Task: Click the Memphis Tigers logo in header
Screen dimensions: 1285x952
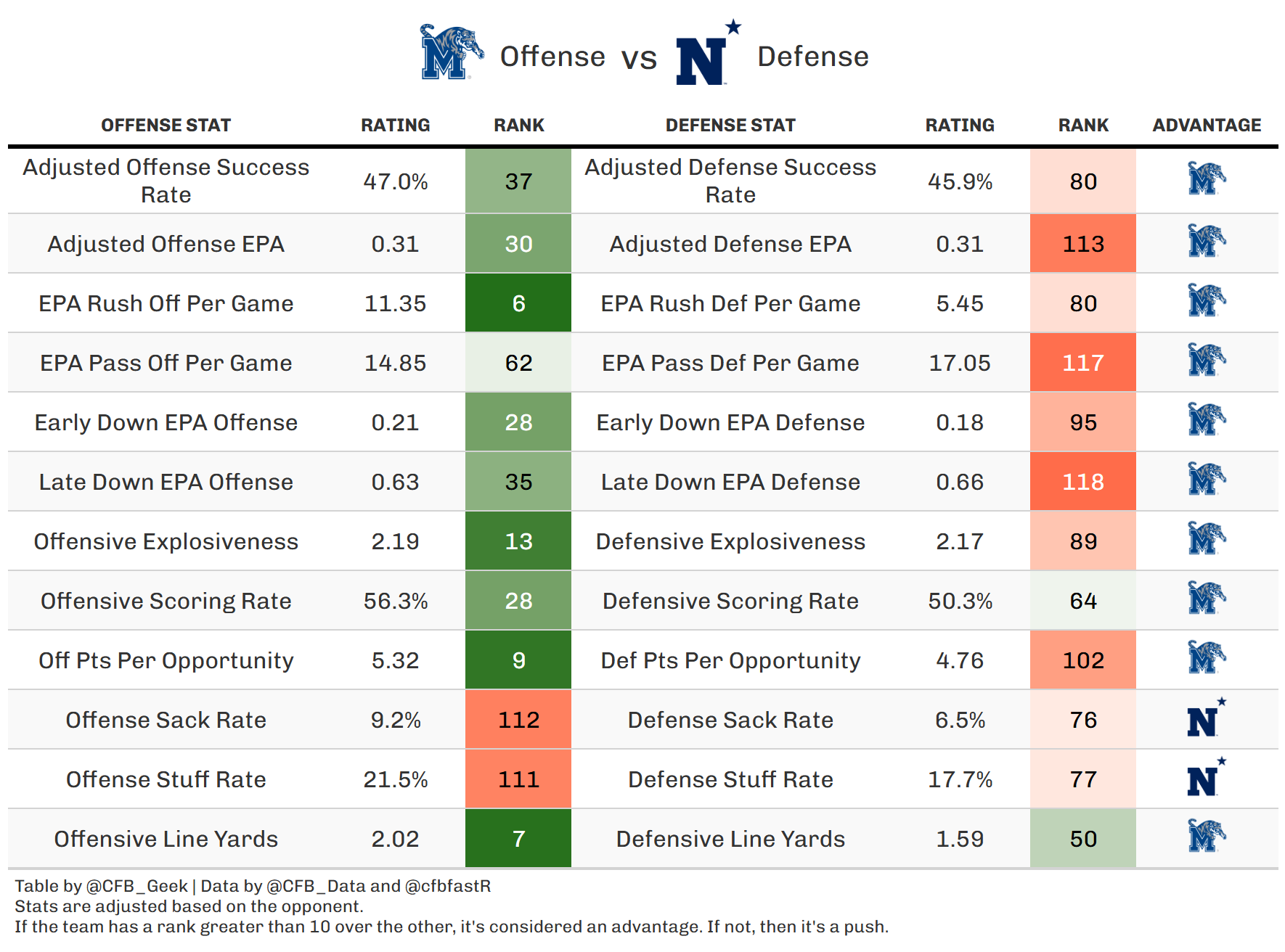Action: tap(452, 52)
